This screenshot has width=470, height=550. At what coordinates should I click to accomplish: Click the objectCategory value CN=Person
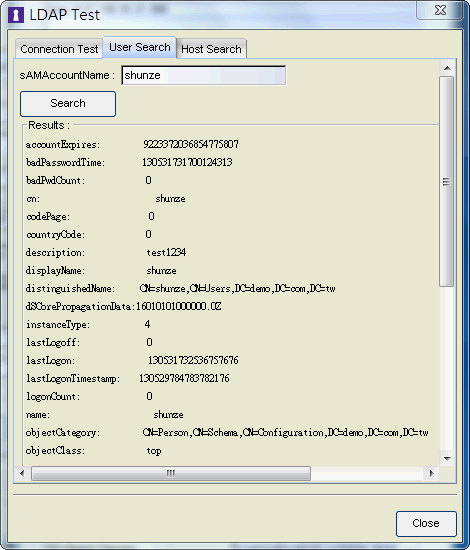[286, 432]
